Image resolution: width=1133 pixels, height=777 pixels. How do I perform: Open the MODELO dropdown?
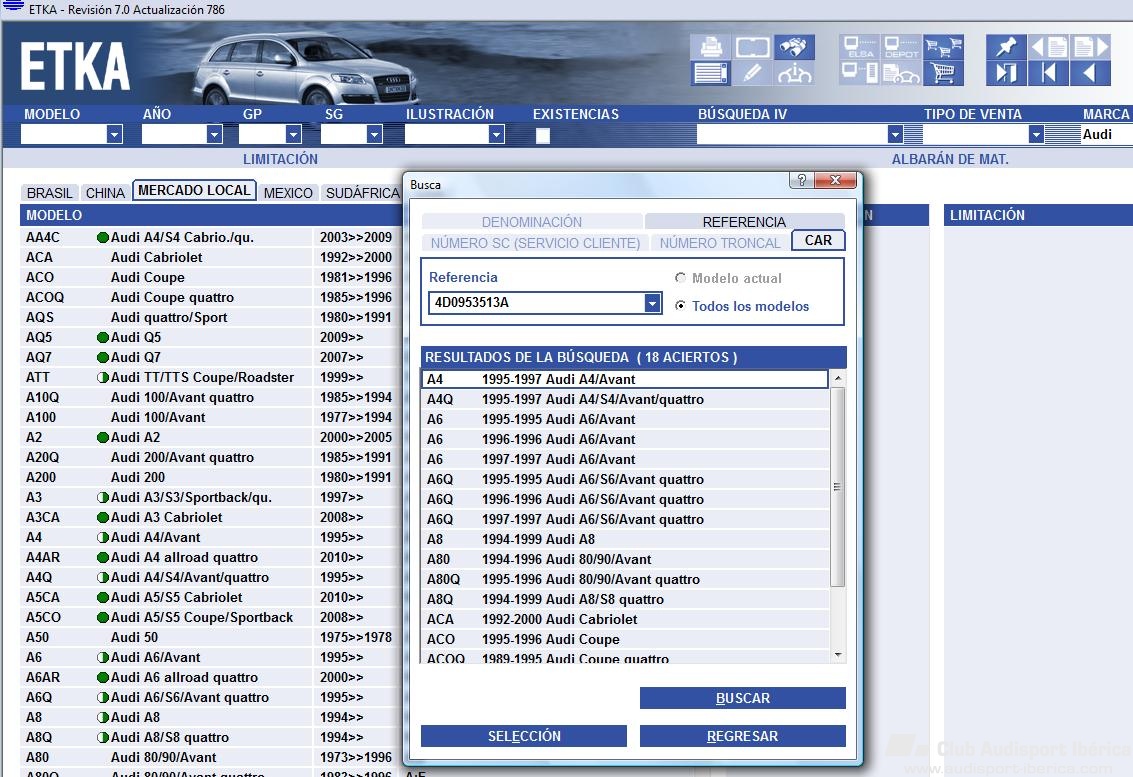tap(114, 134)
